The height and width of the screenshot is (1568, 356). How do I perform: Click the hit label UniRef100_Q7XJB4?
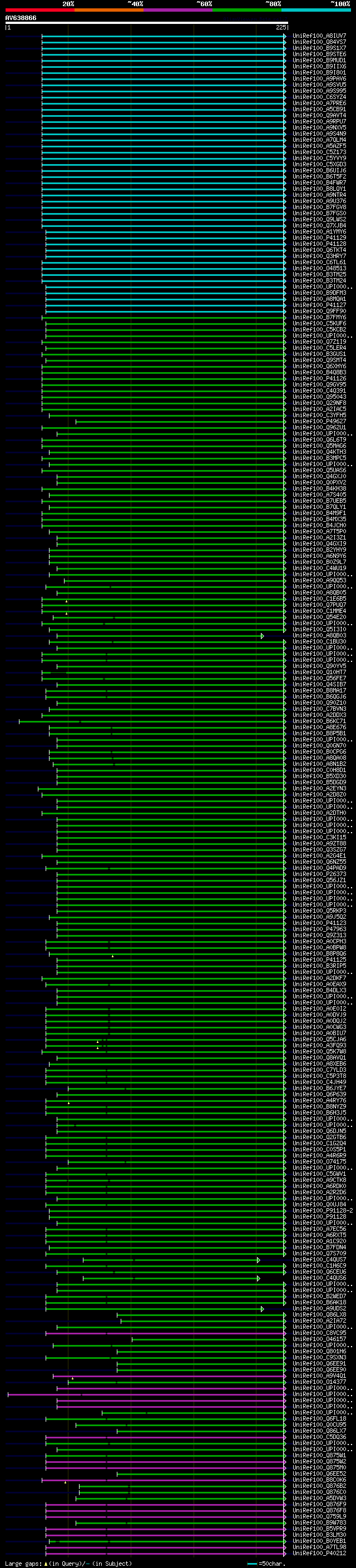(x=319, y=225)
